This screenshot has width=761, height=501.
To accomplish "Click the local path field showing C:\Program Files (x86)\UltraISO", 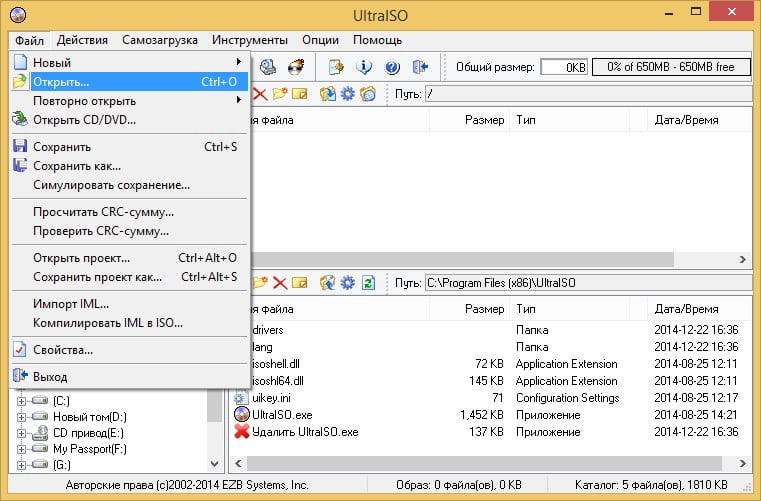I will pos(586,283).
